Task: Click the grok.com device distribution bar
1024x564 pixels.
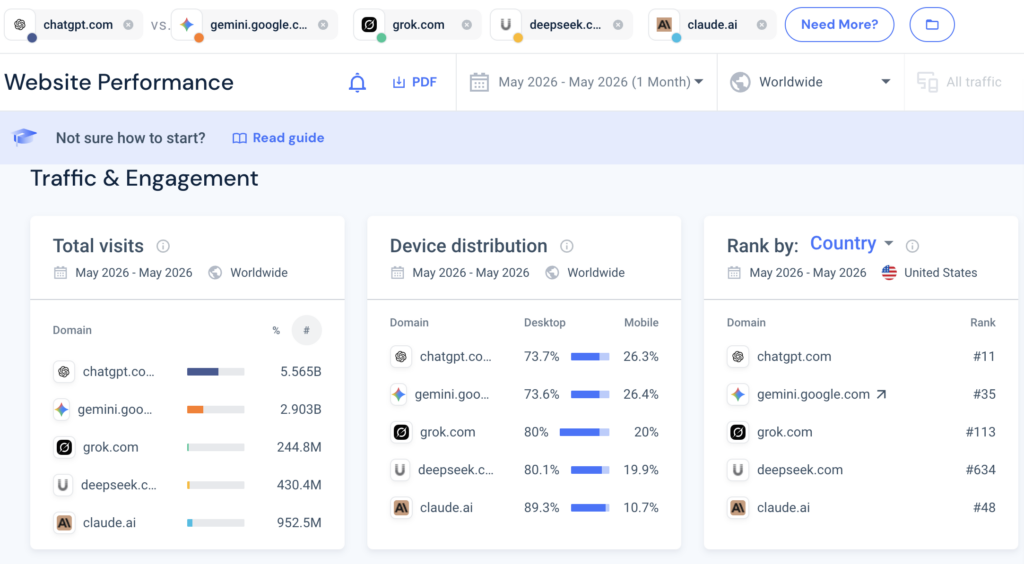Action: (584, 432)
